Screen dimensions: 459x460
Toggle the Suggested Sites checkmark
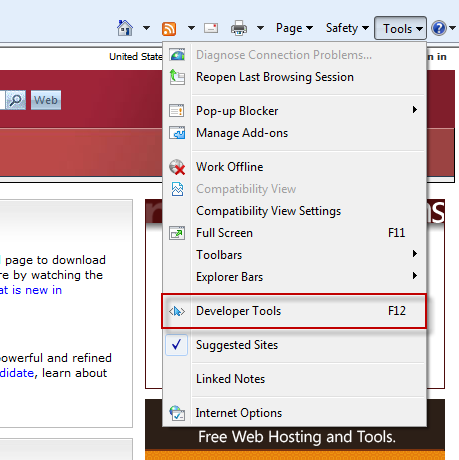pos(177,345)
